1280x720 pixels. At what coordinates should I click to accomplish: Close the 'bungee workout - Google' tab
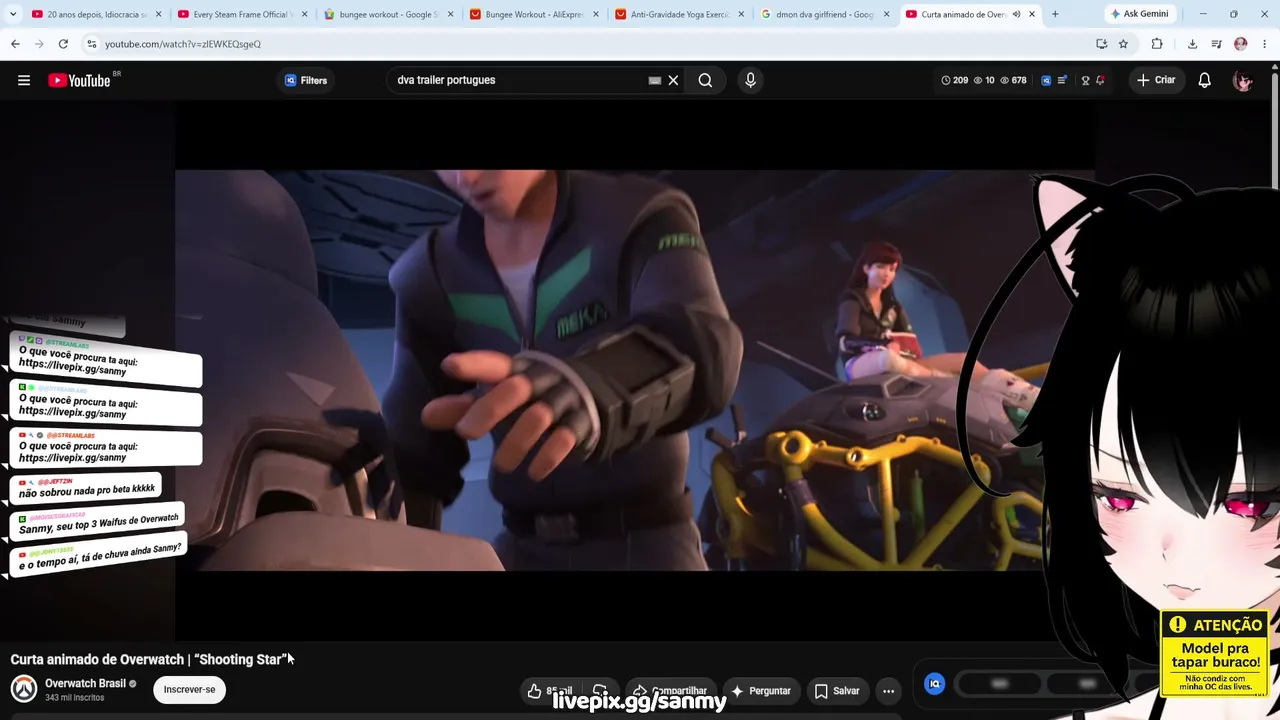[450, 14]
